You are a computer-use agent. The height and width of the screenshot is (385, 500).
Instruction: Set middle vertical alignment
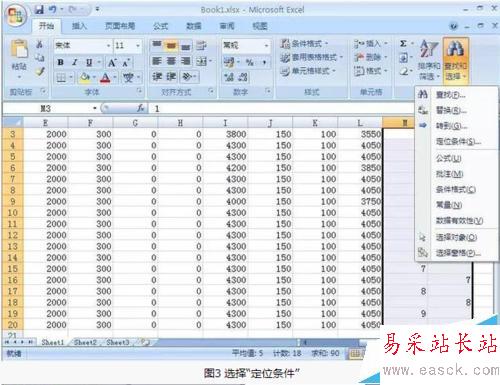[x=171, y=45]
